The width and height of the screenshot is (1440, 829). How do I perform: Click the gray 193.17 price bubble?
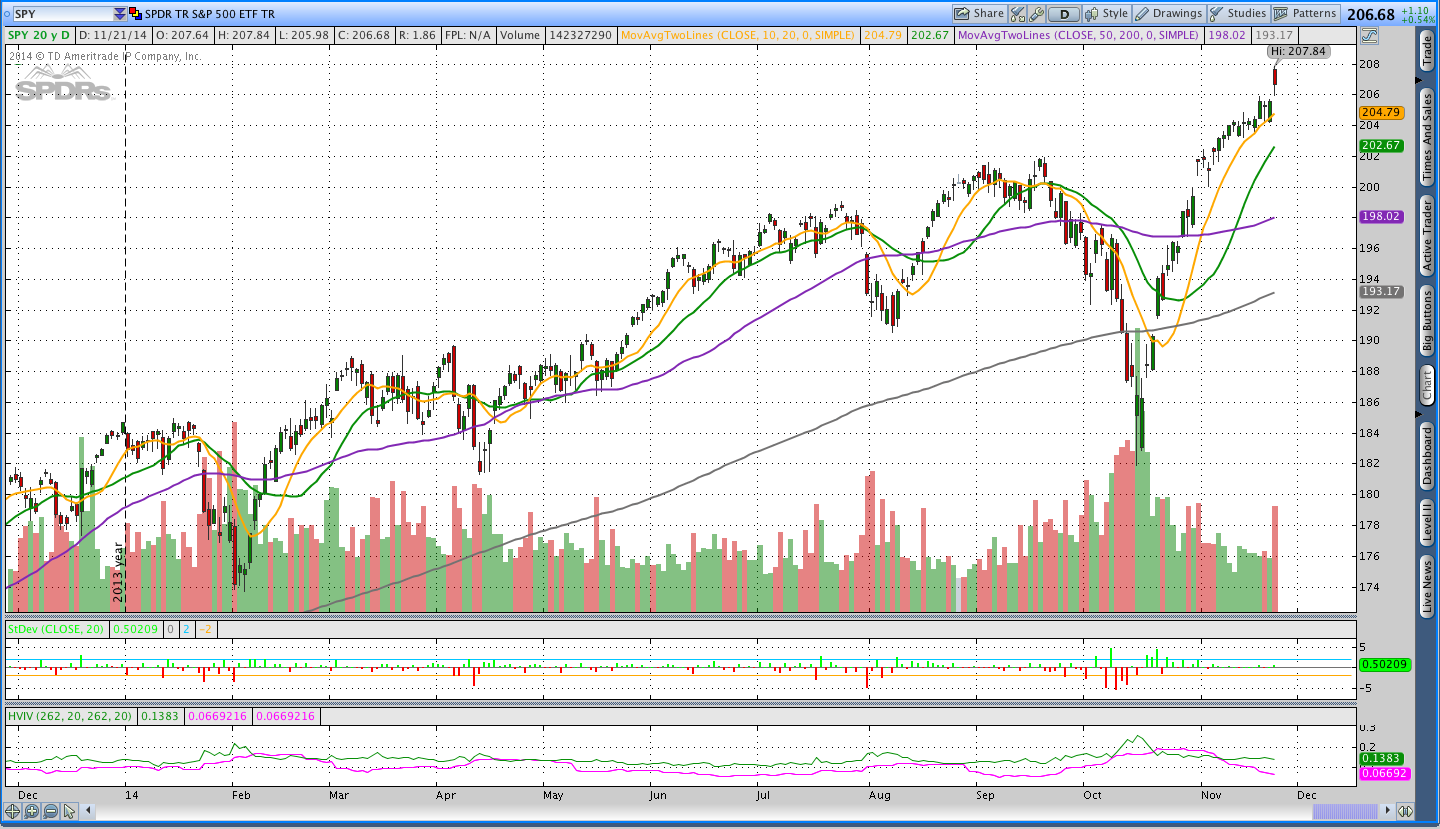pos(1381,292)
